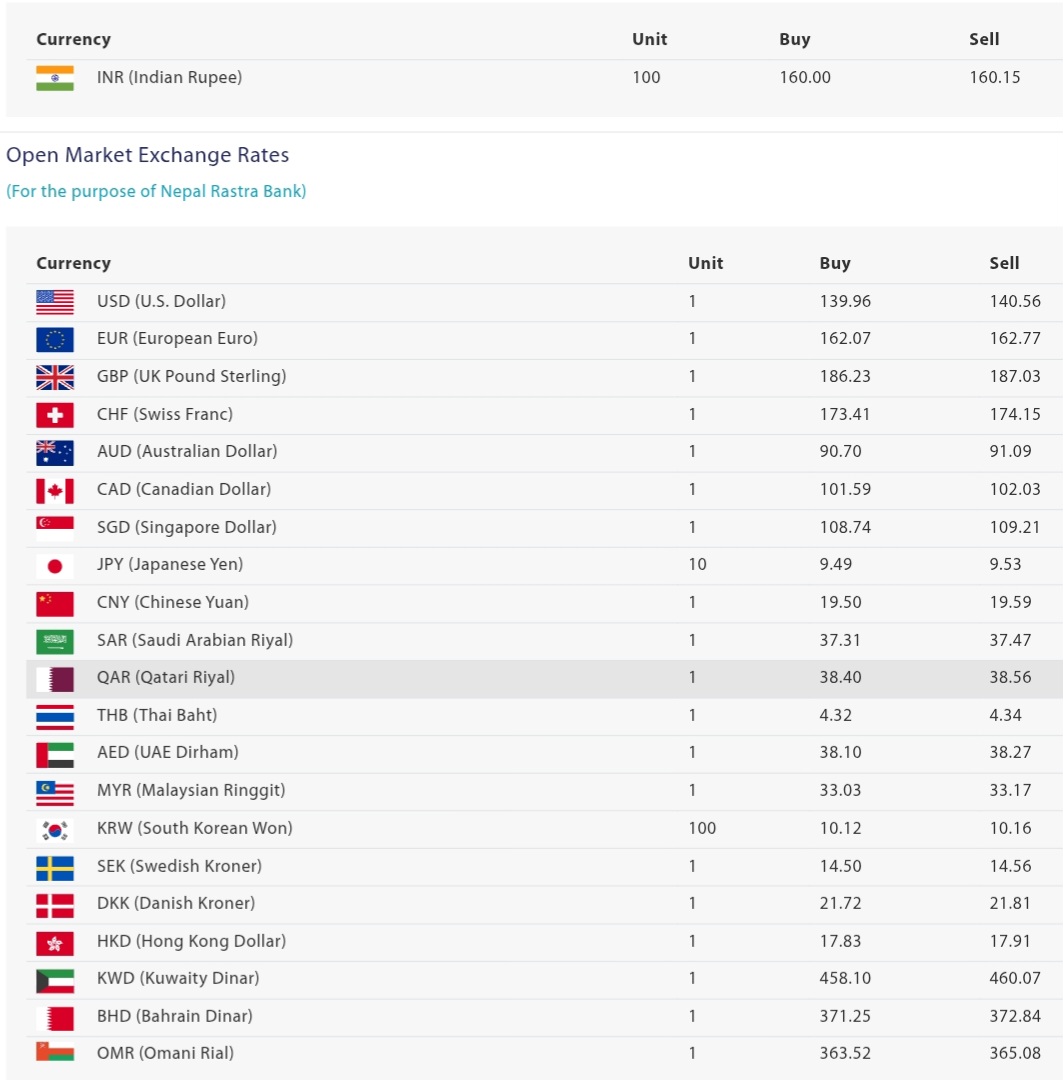Select the QAR (Qatari Riyal) row label
This screenshot has height=1080, width=1063.
166,677
